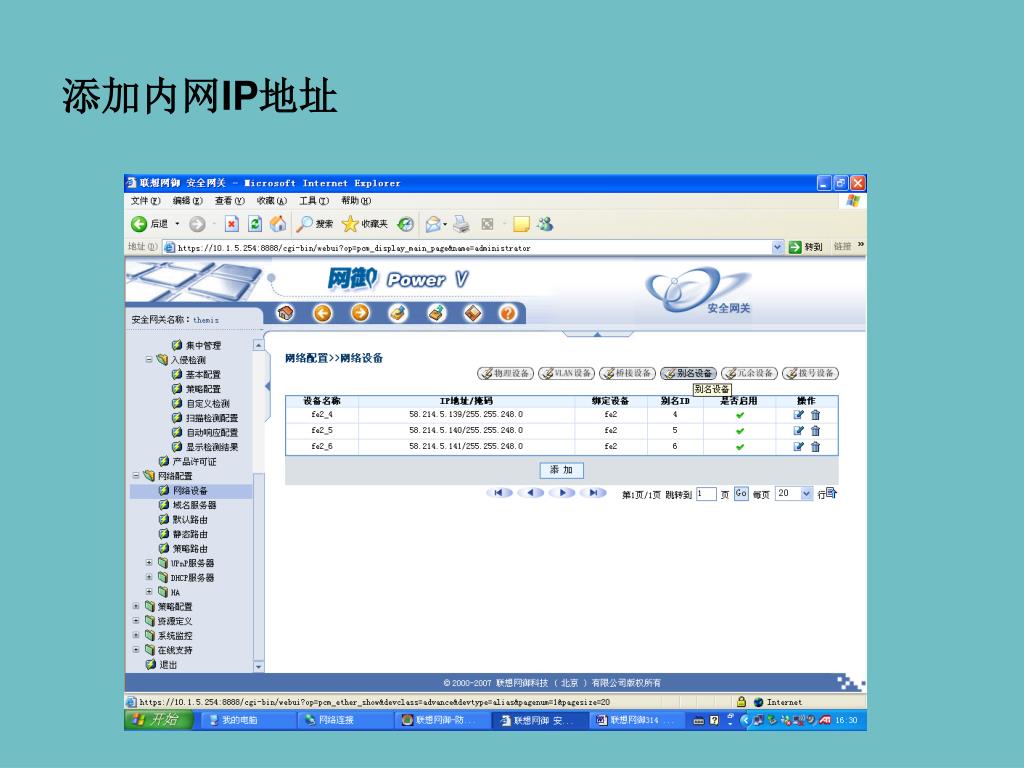Click the Go page jump button
The image size is (1024, 768).
[x=741, y=494]
